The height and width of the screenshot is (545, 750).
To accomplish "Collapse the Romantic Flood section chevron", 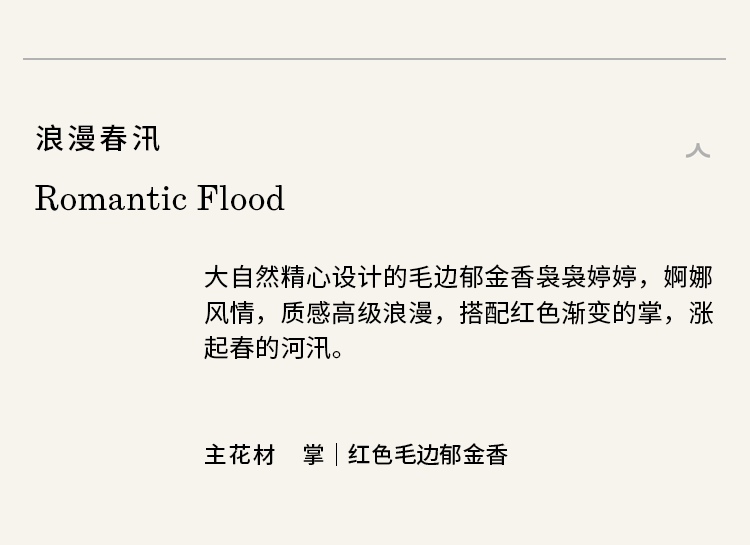I will 697,151.
